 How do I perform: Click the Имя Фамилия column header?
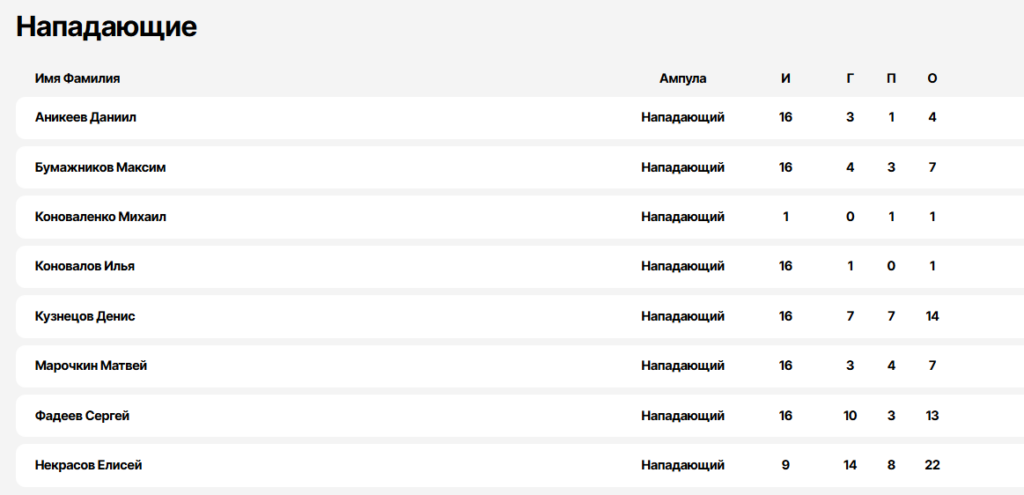[77, 78]
